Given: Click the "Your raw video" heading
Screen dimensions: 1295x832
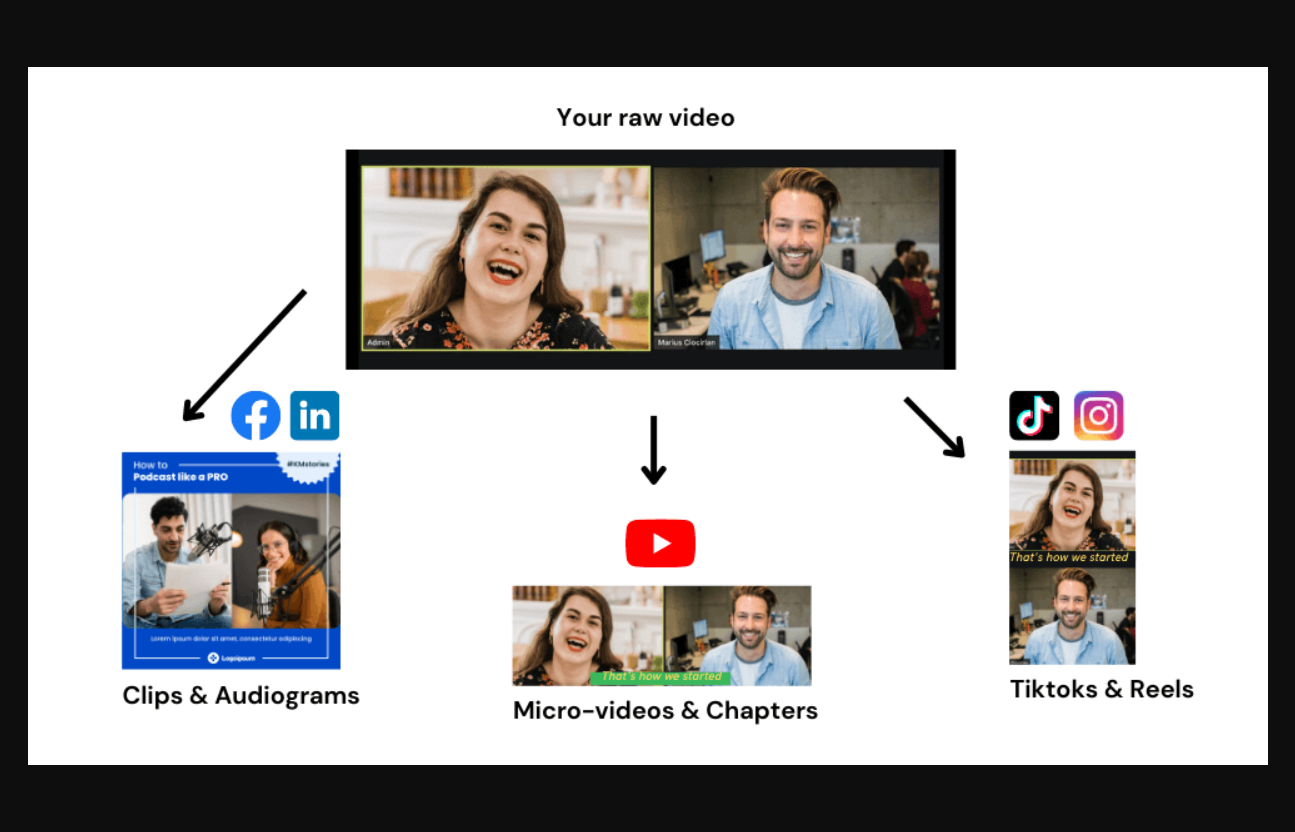Looking at the screenshot, I should [645, 118].
